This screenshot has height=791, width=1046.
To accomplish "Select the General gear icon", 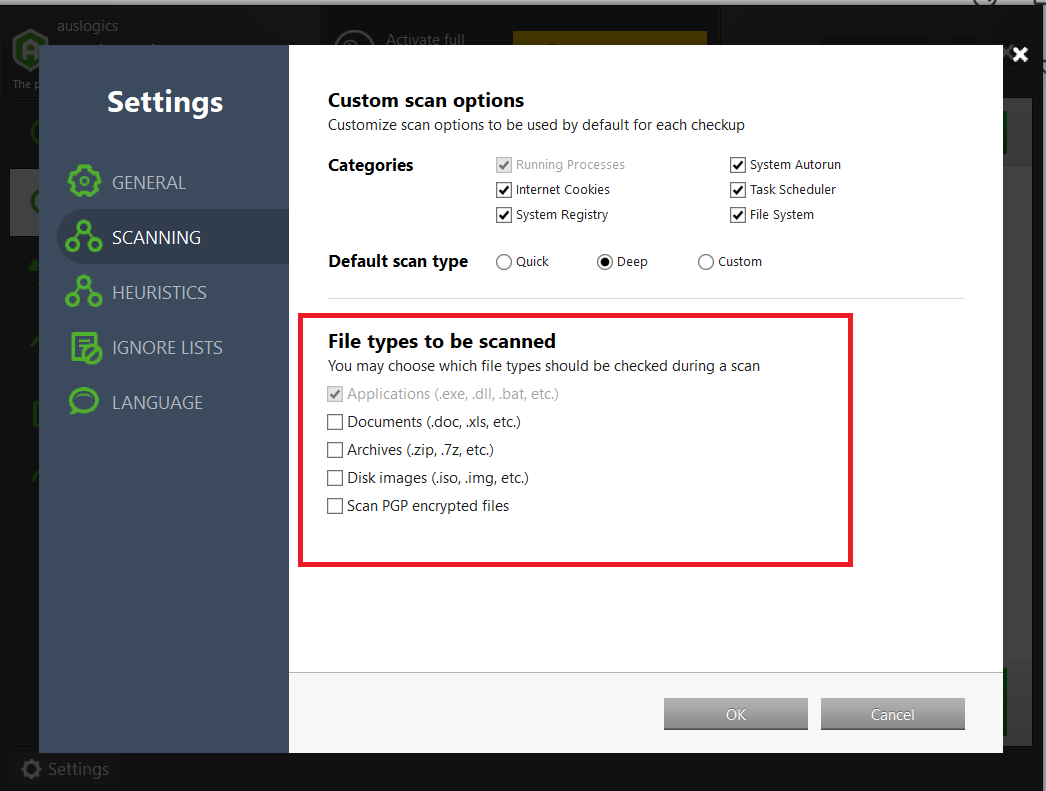I will point(84,181).
